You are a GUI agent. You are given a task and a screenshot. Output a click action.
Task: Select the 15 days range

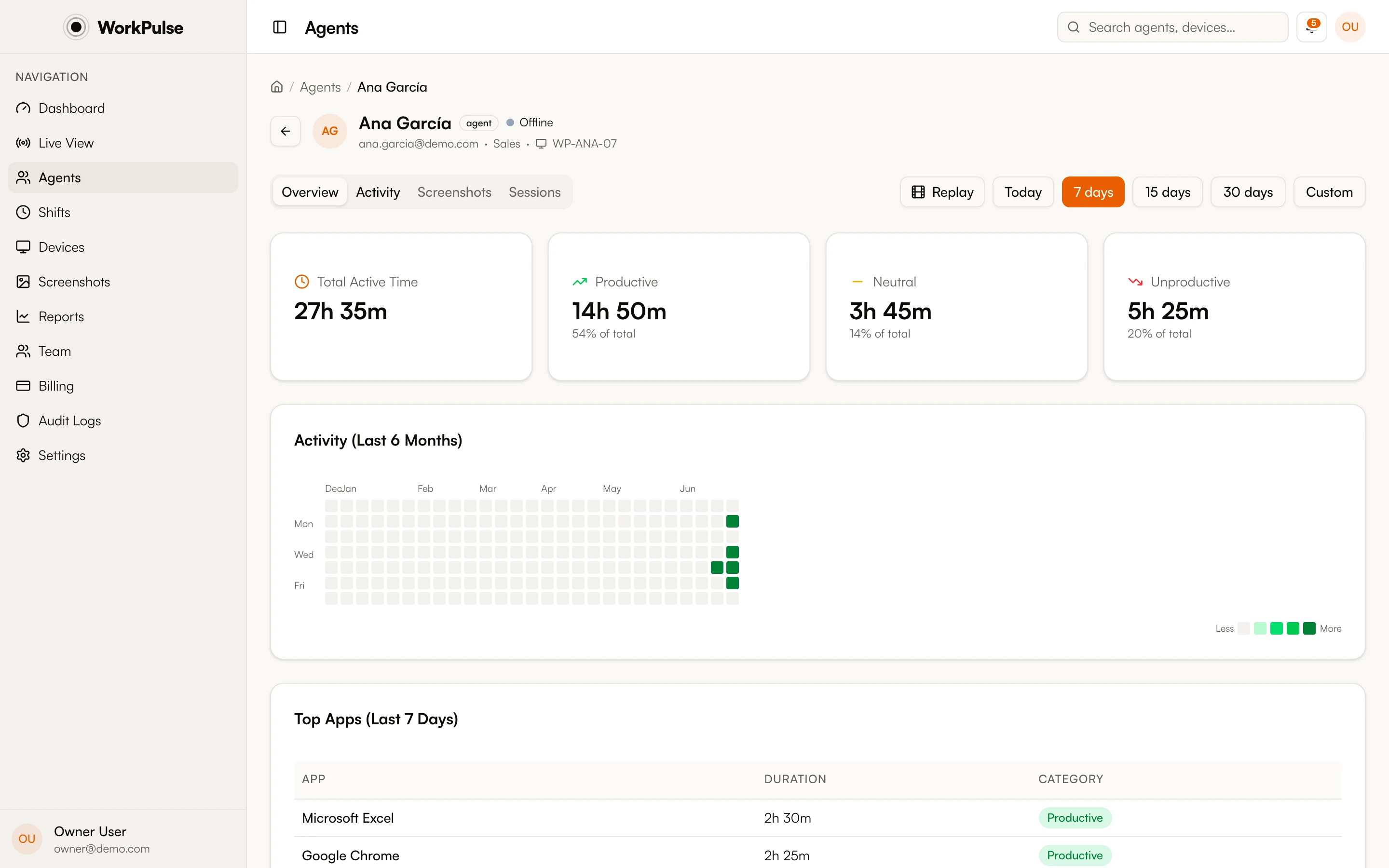pos(1168,192)
